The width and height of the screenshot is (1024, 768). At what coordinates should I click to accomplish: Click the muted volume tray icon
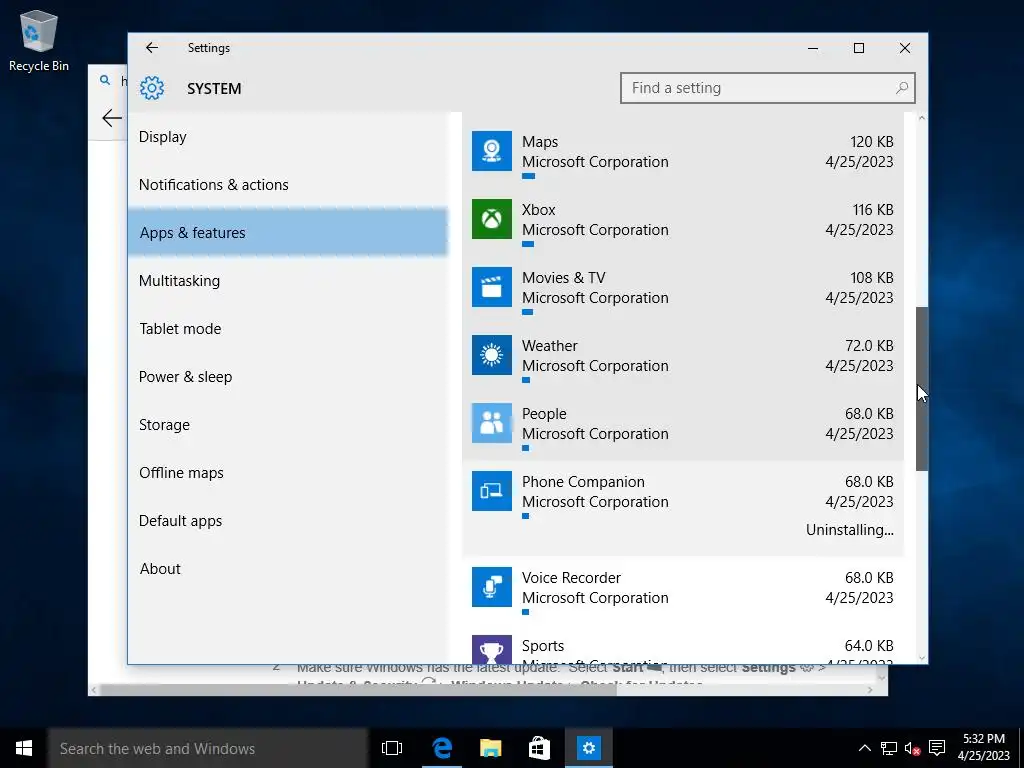[912, 748]
